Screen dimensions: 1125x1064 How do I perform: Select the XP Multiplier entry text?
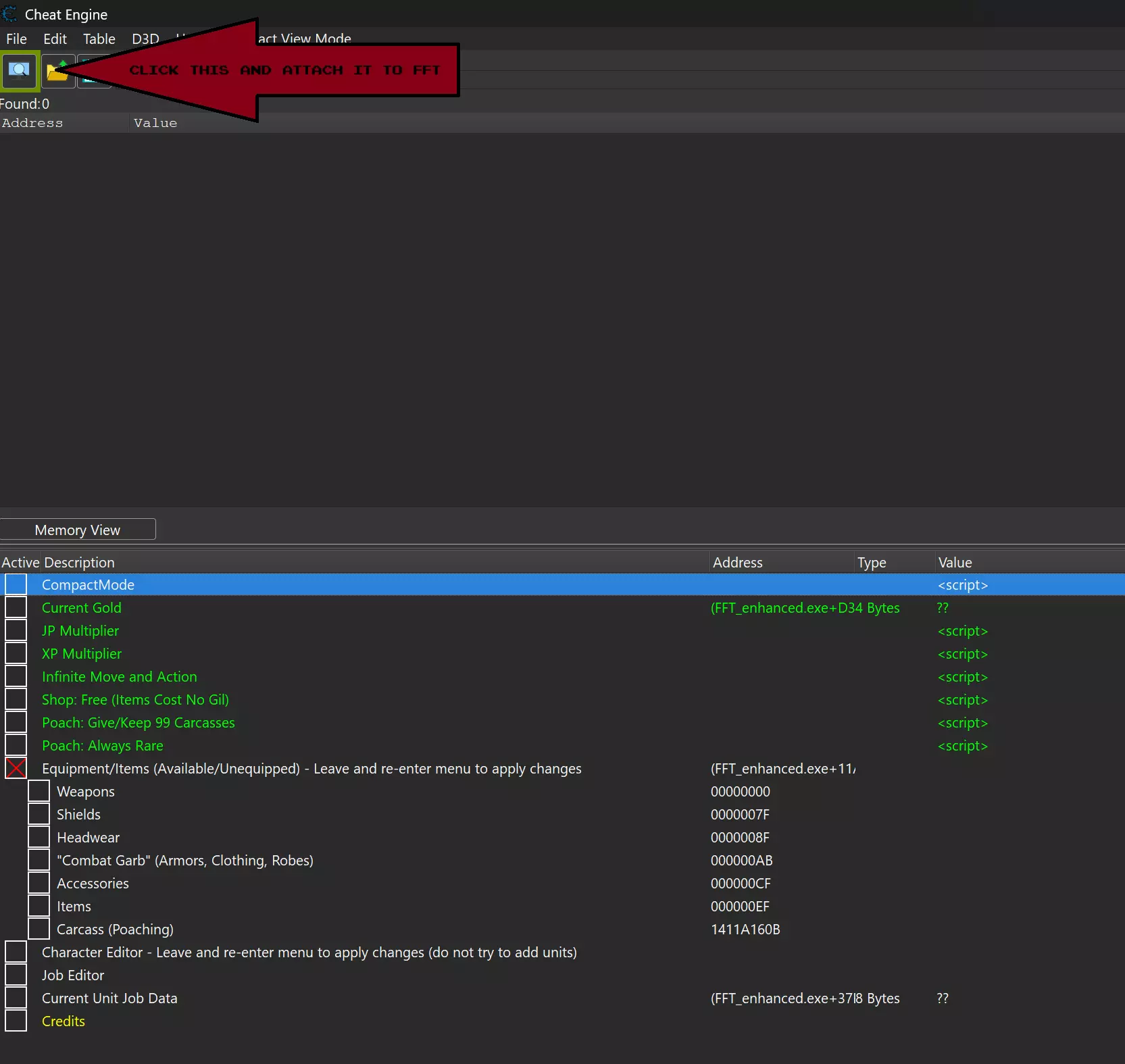pyautogui.click(x=82, y=653)
